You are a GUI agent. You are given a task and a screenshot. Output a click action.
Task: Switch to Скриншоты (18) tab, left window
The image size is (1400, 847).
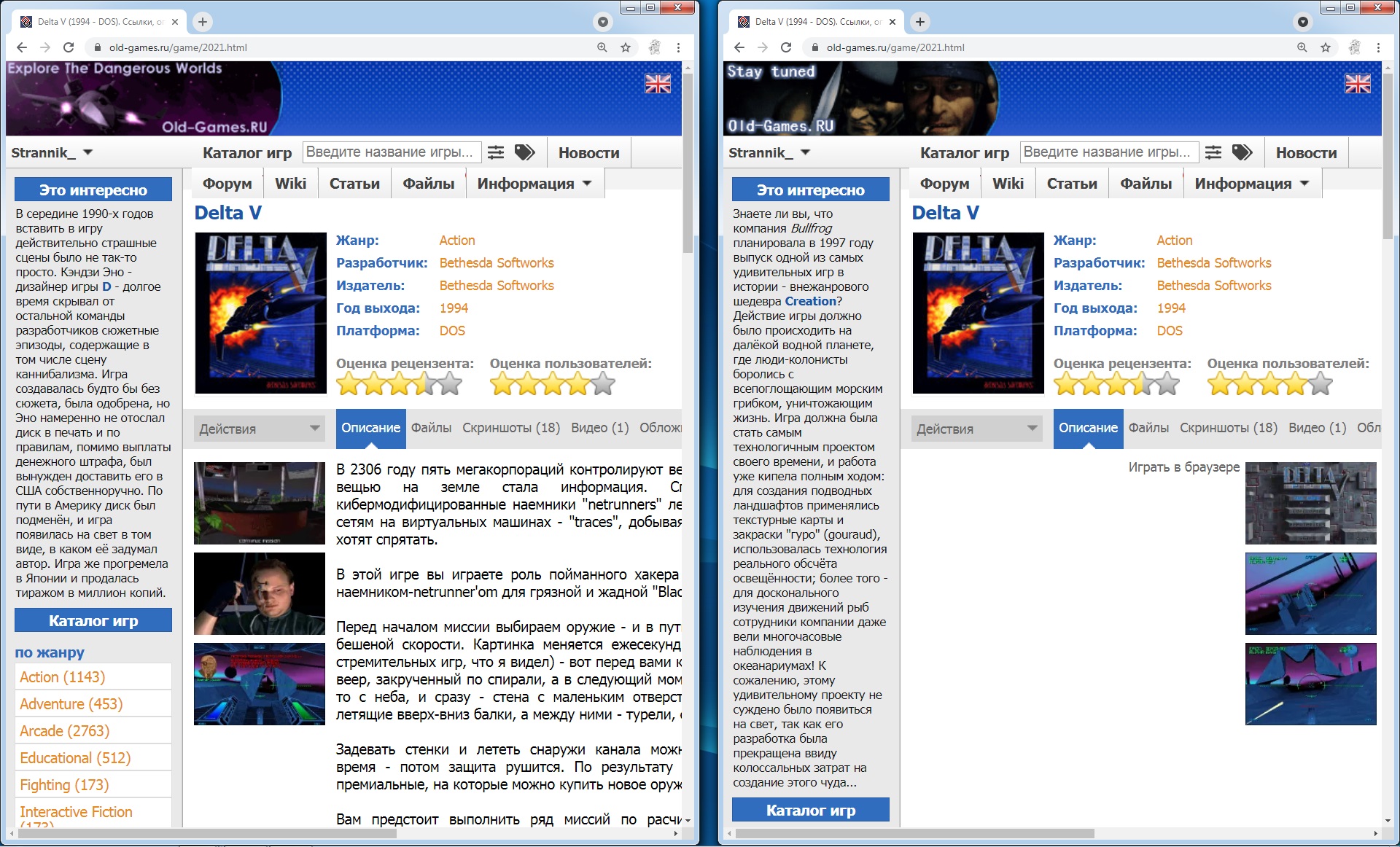click(510, 428)
